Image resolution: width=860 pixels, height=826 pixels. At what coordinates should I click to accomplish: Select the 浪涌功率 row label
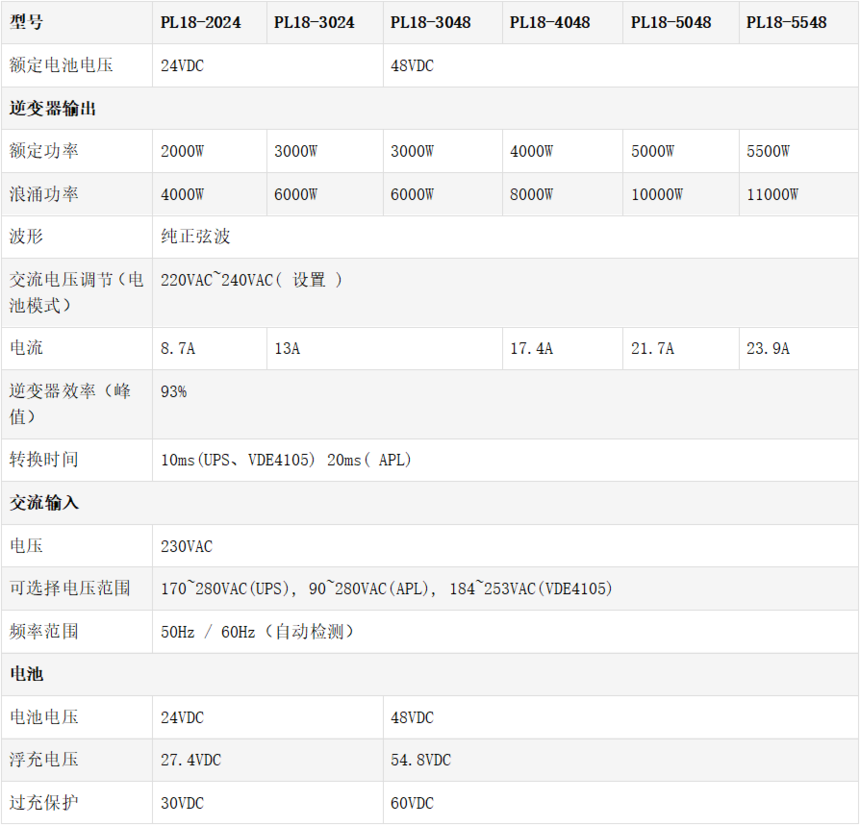click(x=43, y=194)
